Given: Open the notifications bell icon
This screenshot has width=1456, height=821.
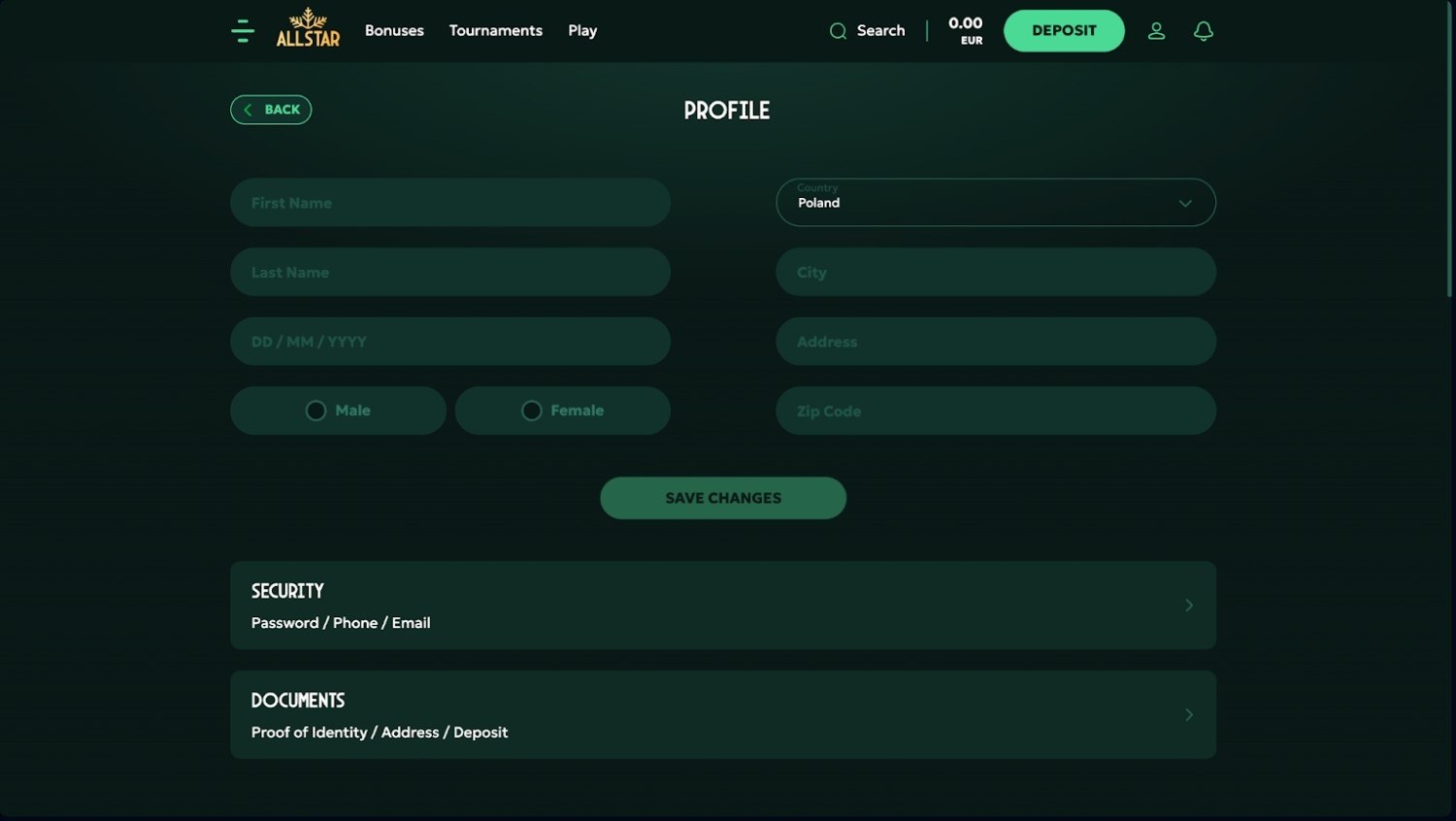Looking at the screenshot, I should pos(1204,31).
